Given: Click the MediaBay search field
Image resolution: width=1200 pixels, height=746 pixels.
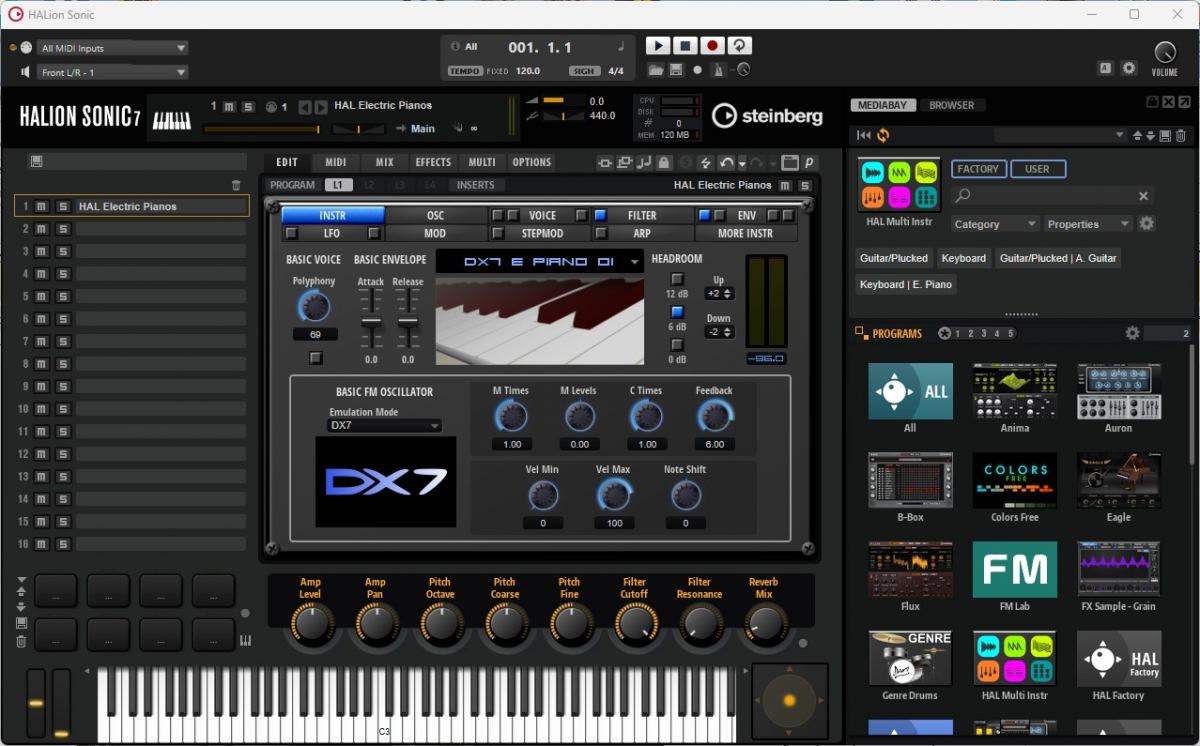Looking at the screenshot, I should pyautogui.click(x=1054, y=196).
